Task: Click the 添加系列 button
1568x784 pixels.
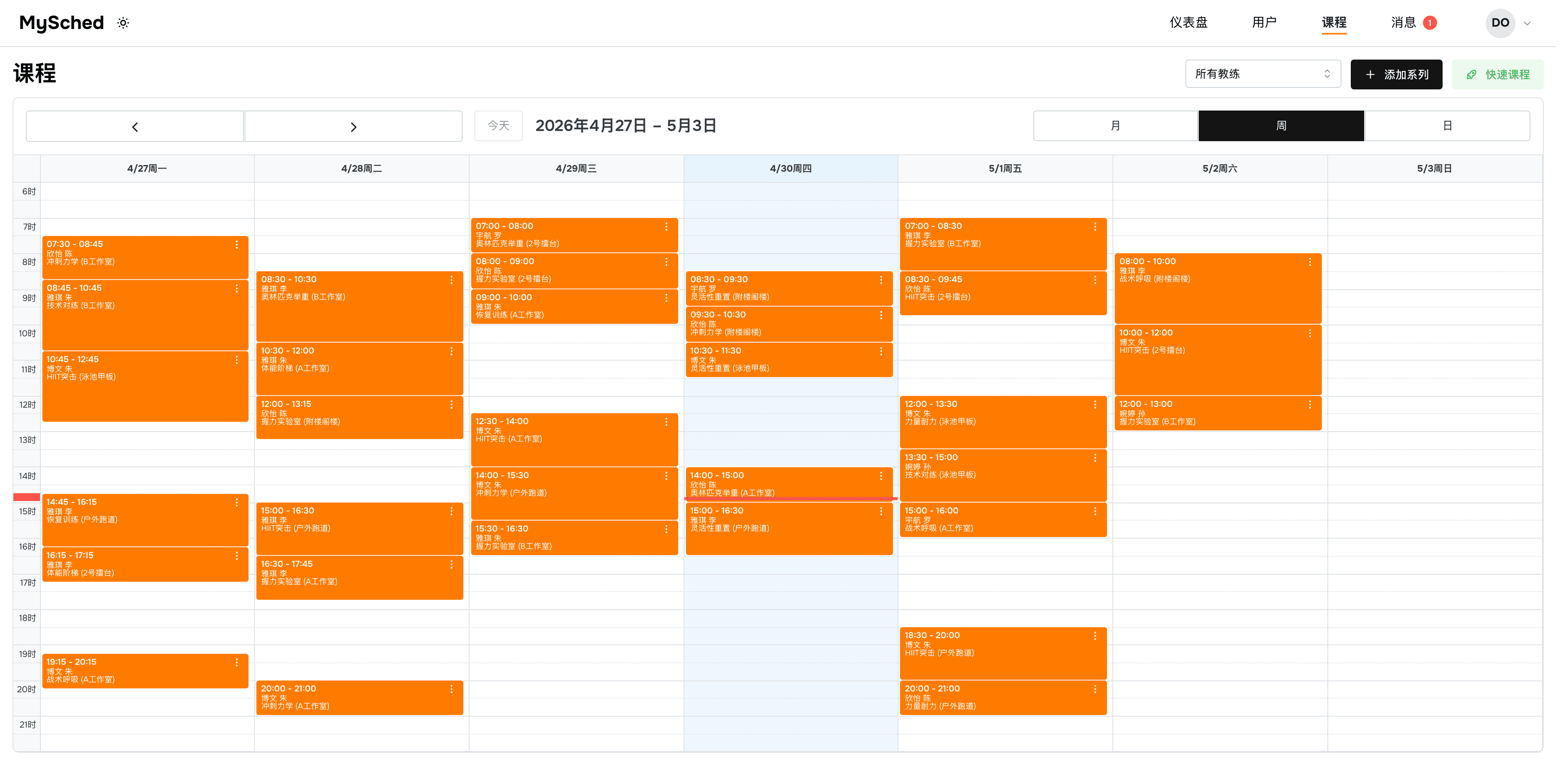Action: (1396, 74)
